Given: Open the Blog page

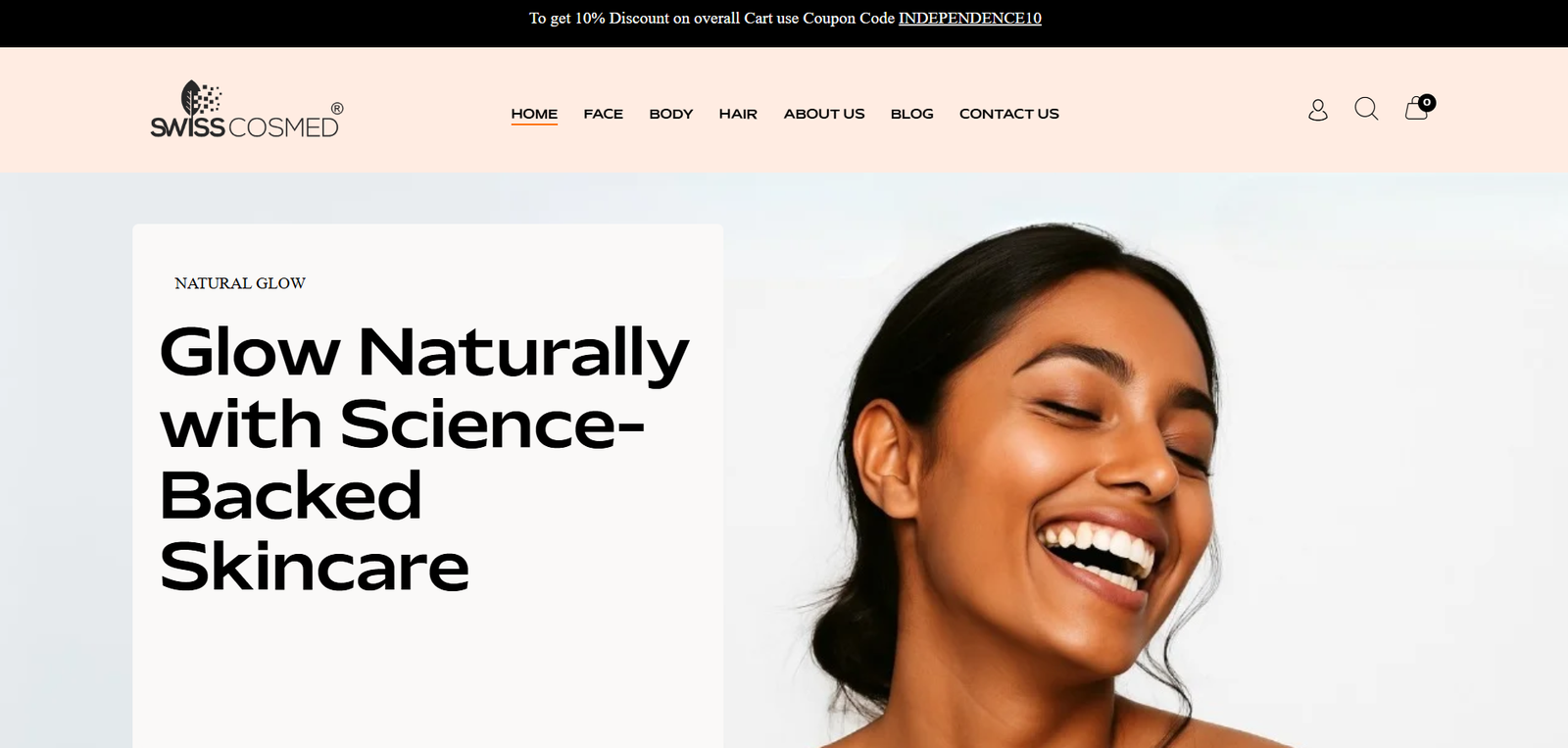Looking at the screenshot, I should click(x=912, y=114).
